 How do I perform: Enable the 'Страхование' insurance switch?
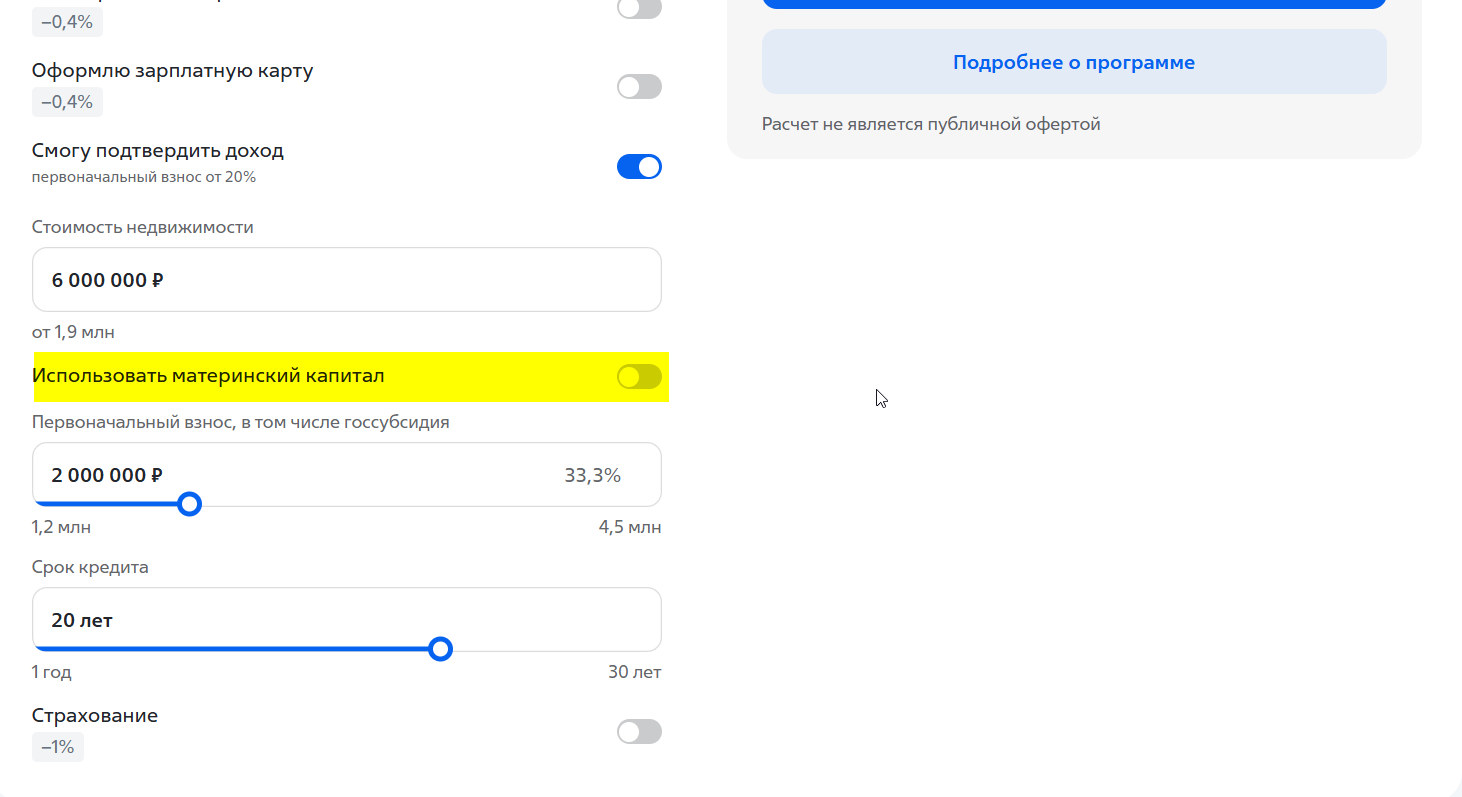pyautogui.click(x=638, y=731)
